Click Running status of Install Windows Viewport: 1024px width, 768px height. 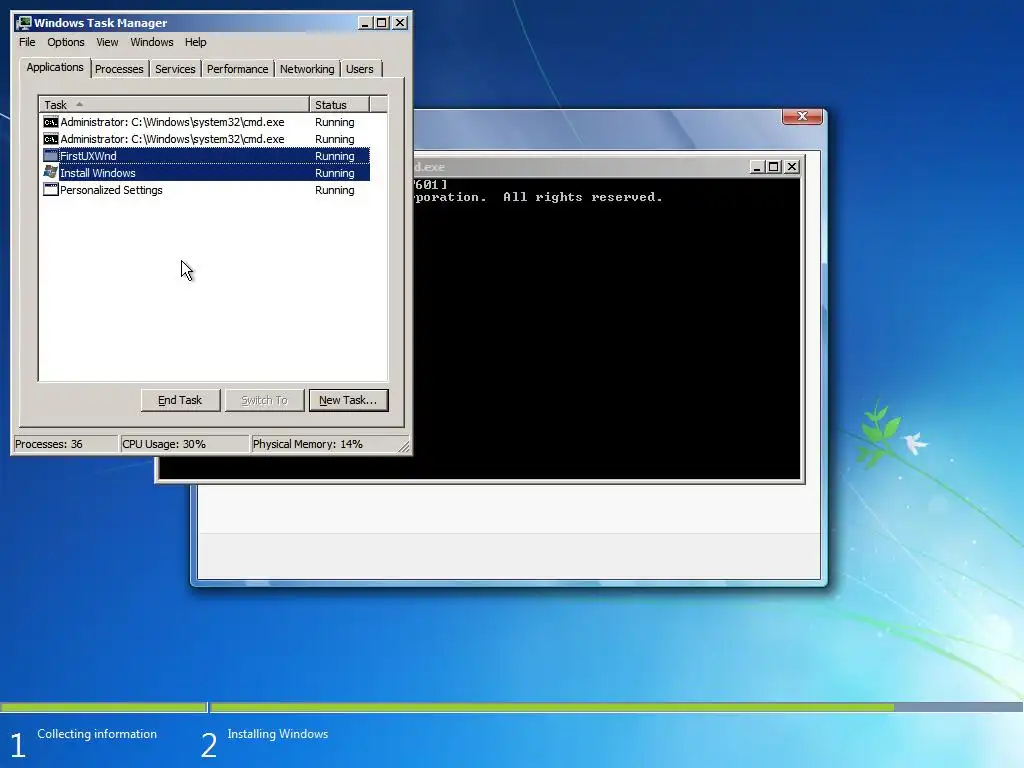pos(334,173)
